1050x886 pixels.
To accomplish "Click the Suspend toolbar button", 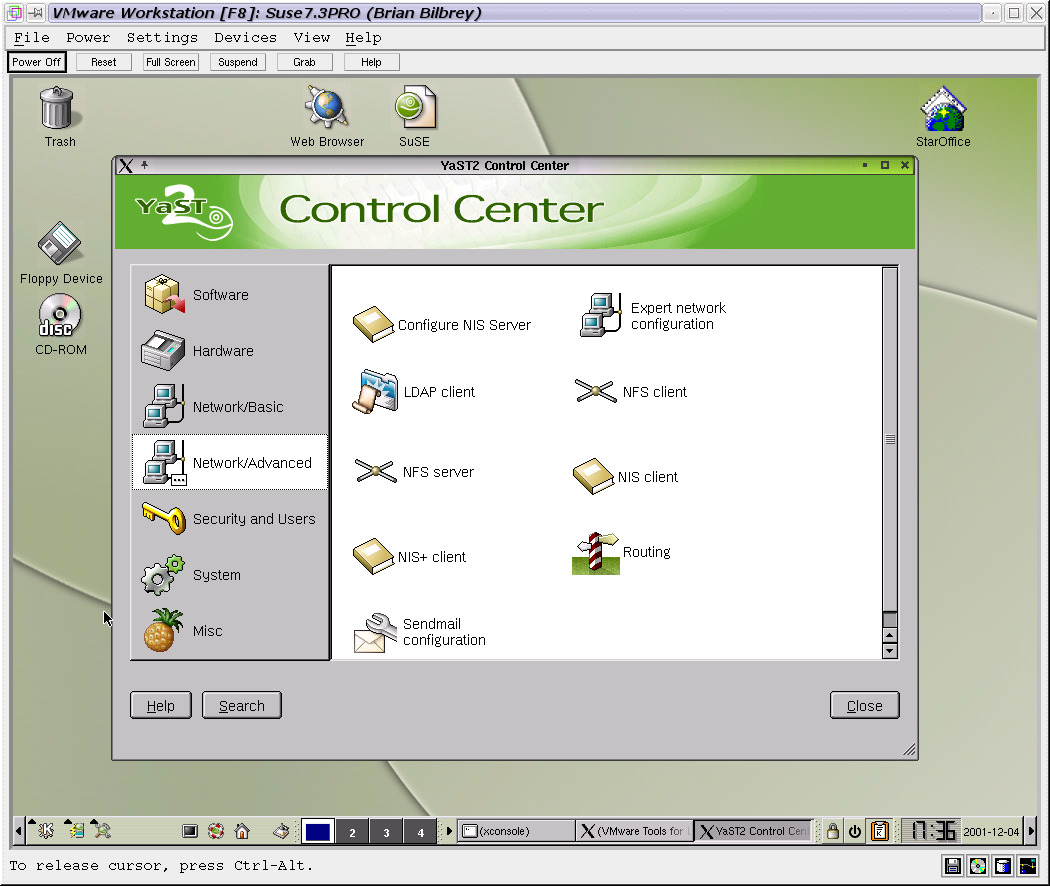I will click(x=238, y=62).
